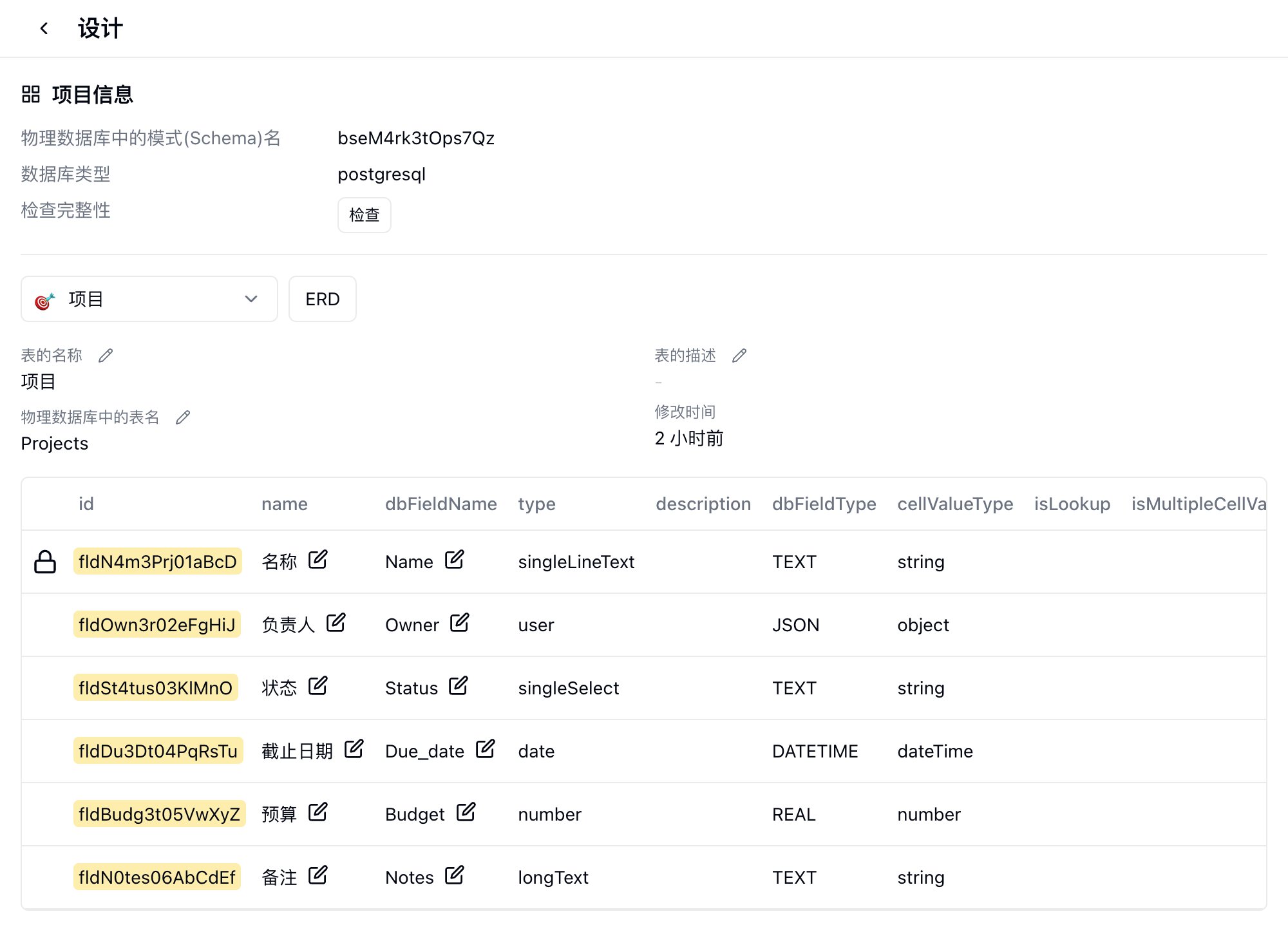This screenshot has width=1288, height=952.
Task: Edit the Status dbFieldName
Action: tap(458, 686)
